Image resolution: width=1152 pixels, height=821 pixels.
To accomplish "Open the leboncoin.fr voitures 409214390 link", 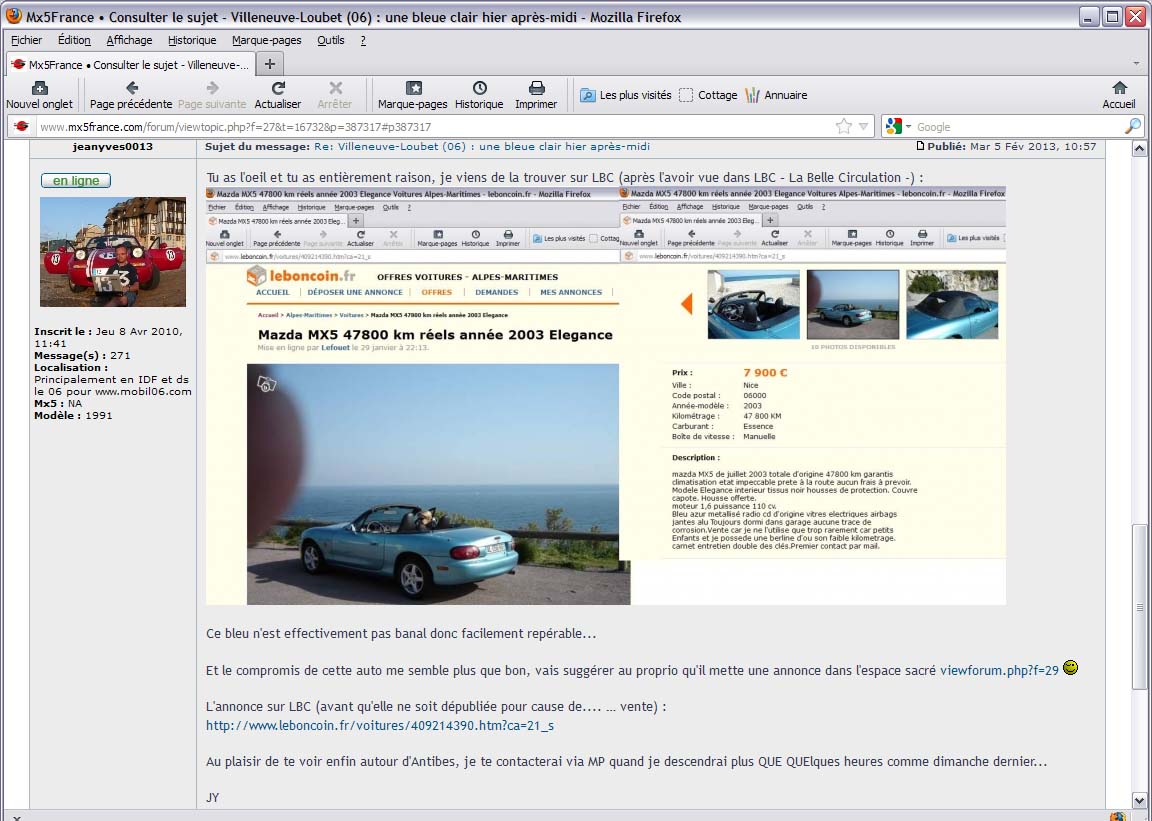I will [380, 725].
